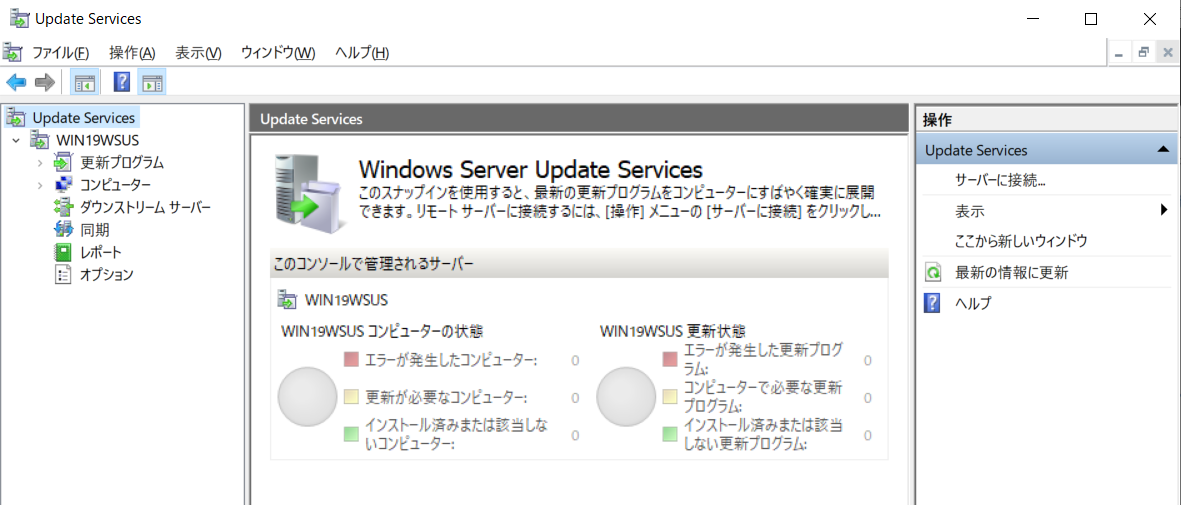Click the yellow コンピューターで必要な更新プログラム swatch
The image size is (1181, 505).
point(670,397)
